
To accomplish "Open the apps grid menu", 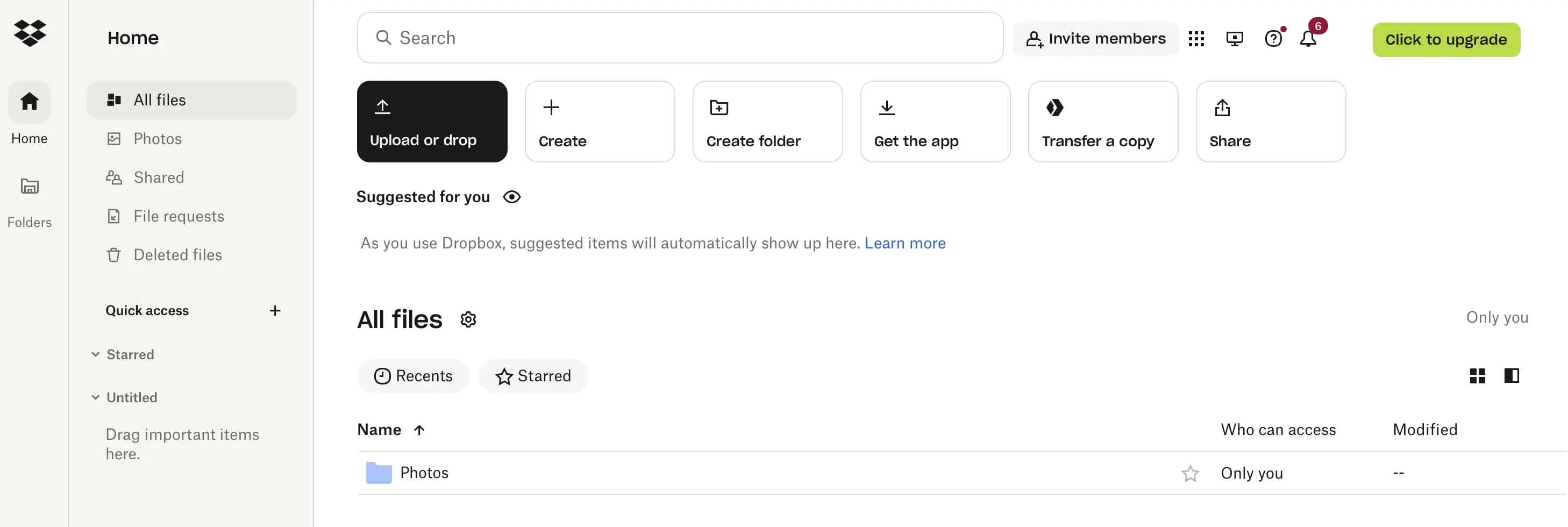I will pyautogui.click(x=1195, y=38).
